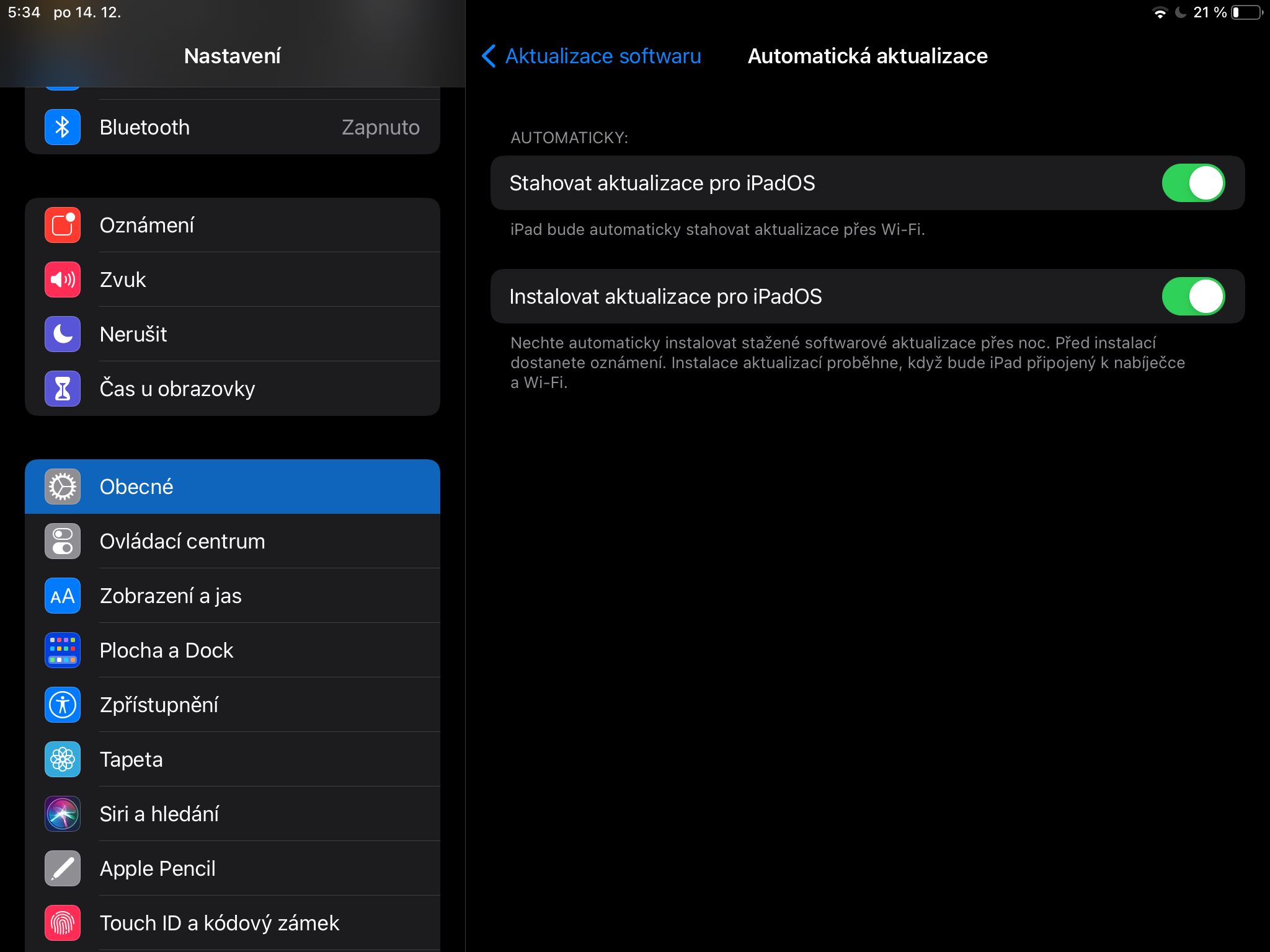Select the Obecné settings category
The image size is (1270, 952).
pyautogui.click(x=233, y=487)
